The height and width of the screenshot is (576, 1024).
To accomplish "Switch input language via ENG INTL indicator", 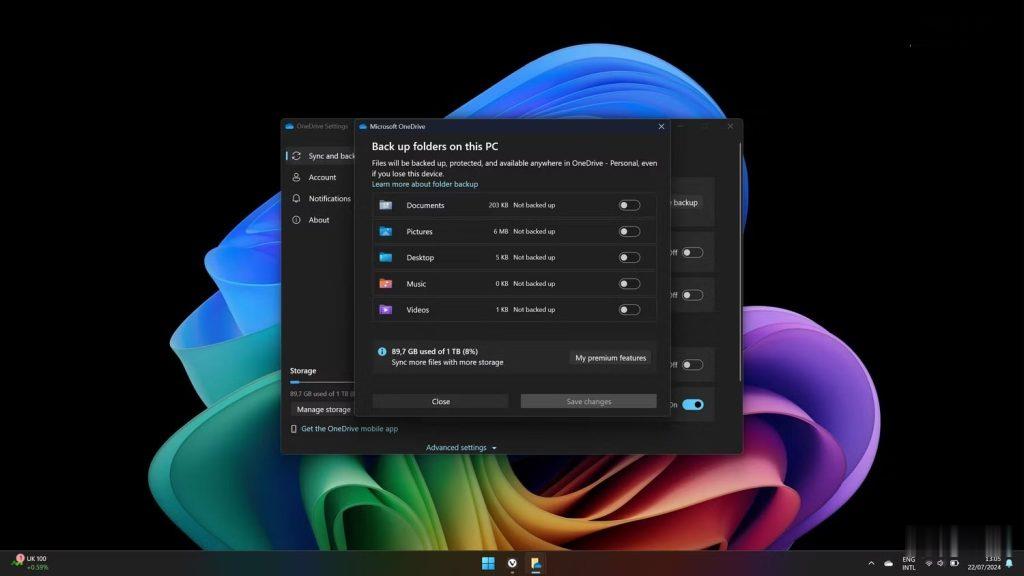I will pyautogui.click(x=908, y=563).
